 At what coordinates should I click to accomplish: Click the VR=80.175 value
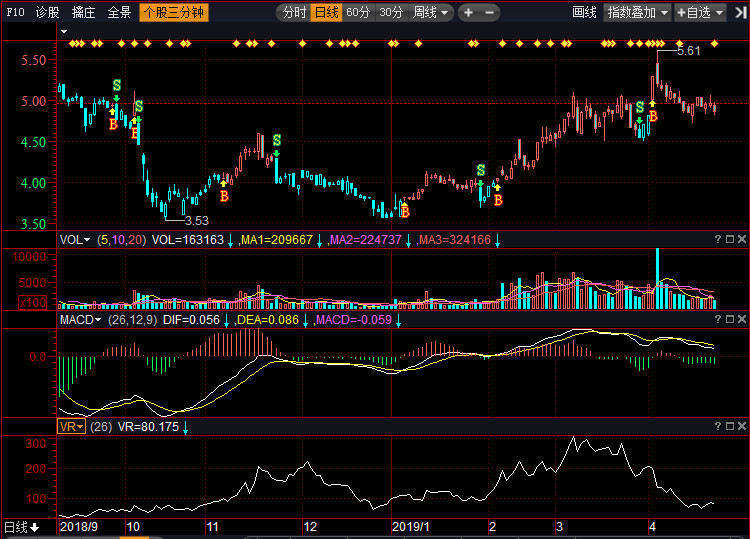tap(148, 427)
